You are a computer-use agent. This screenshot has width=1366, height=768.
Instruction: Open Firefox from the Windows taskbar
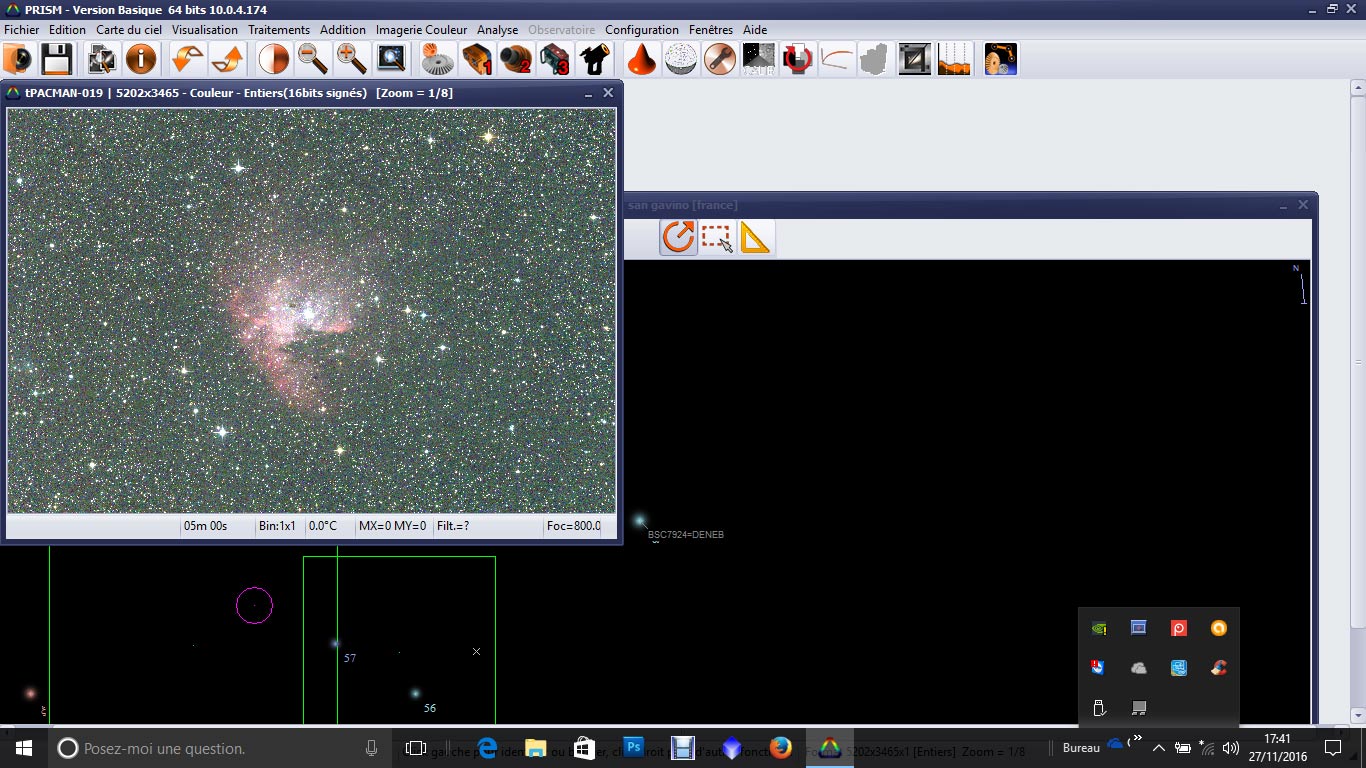point(781,748)
